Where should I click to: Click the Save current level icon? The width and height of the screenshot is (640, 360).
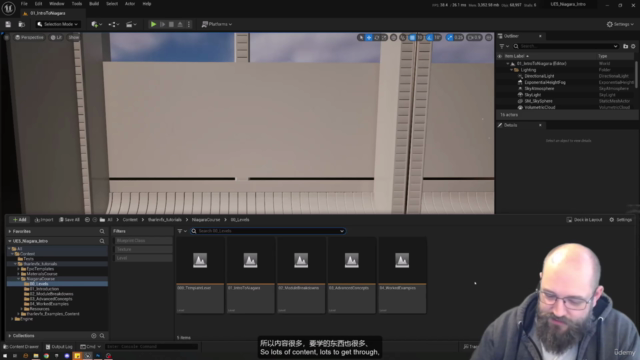[8, 24]
